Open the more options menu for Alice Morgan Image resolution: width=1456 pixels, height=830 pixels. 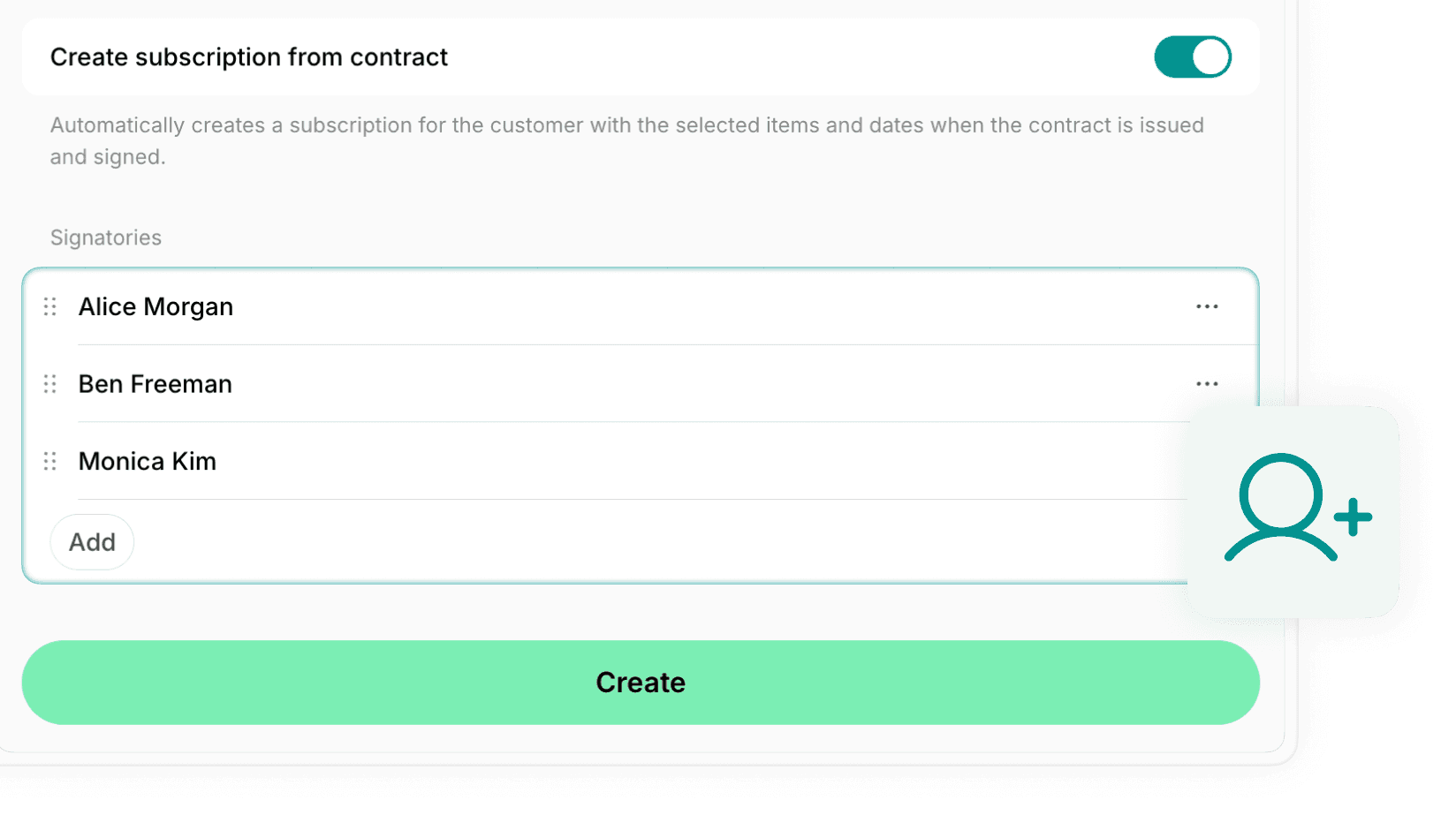[x=1207, y=306]
